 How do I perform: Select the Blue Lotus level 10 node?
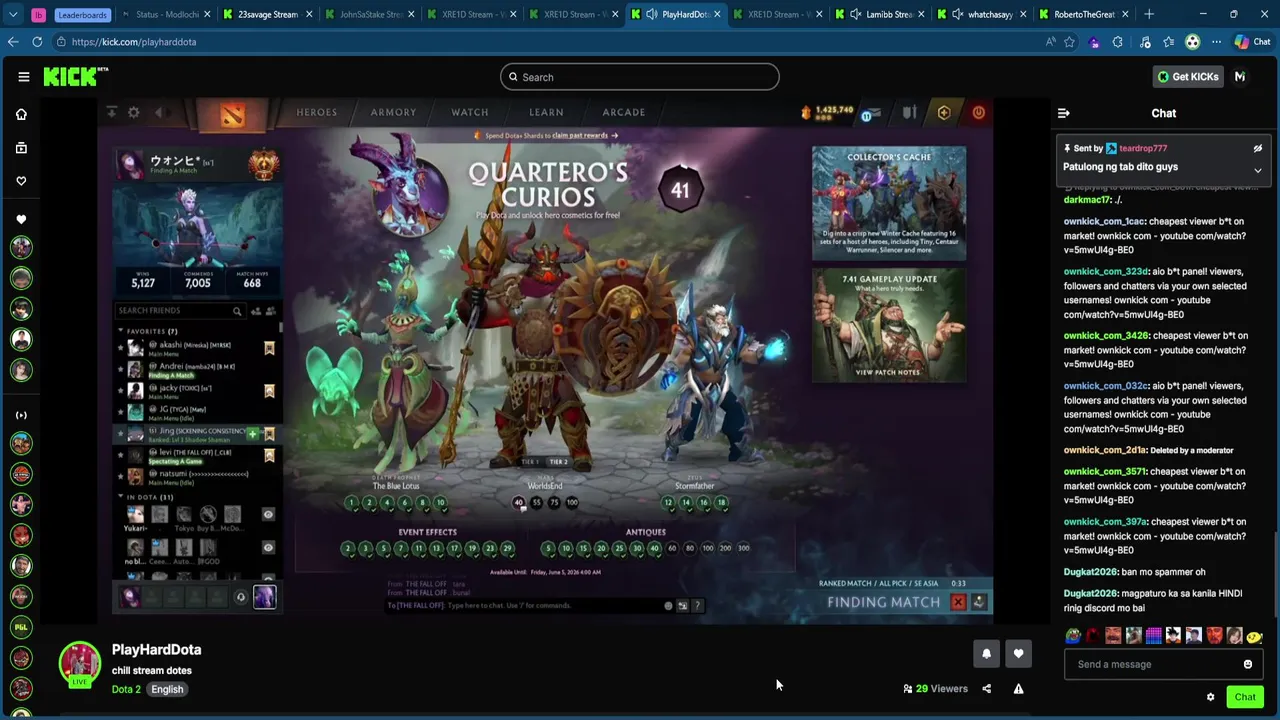click(440, 503)
